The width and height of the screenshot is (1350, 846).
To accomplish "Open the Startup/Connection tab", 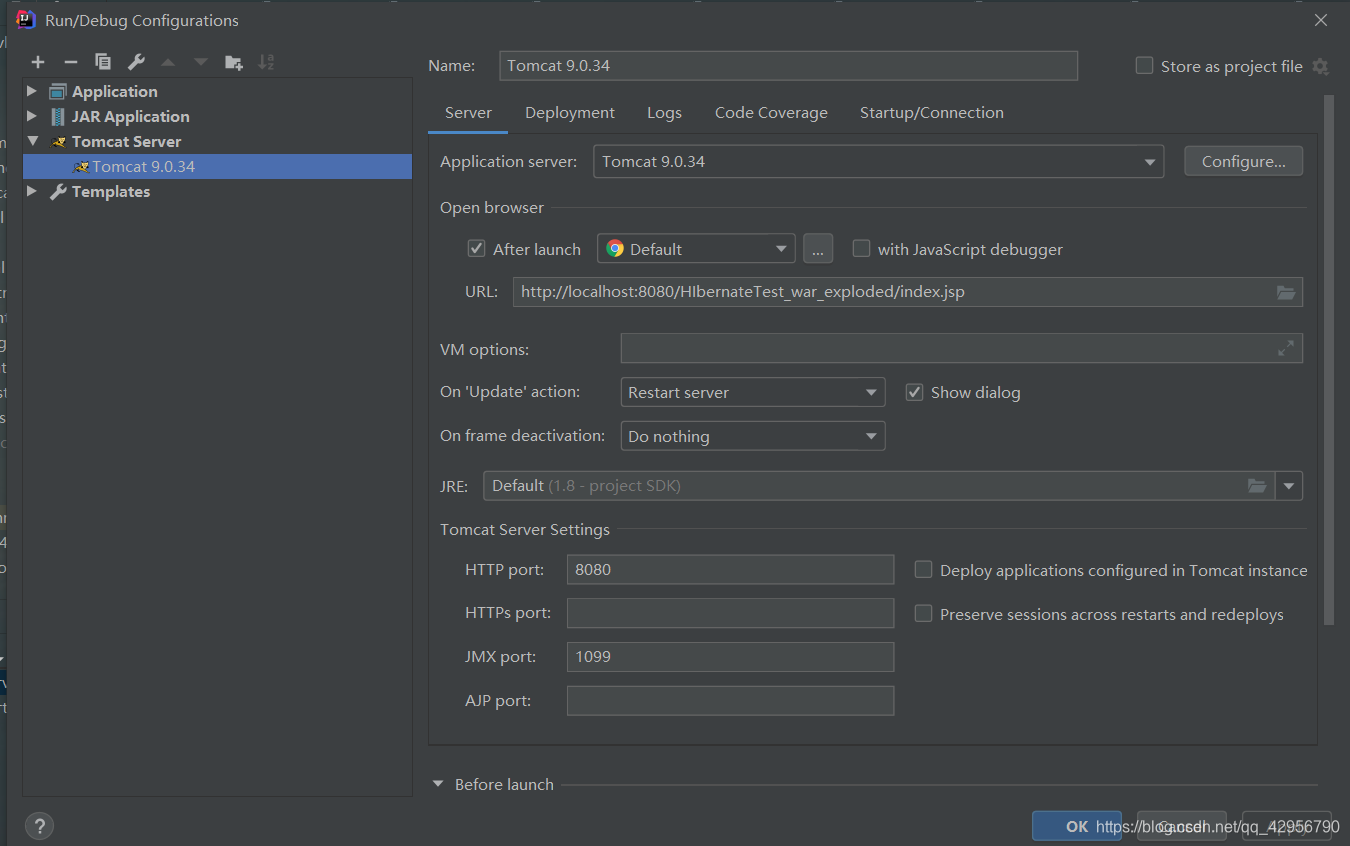I will [x=932, y=112].
